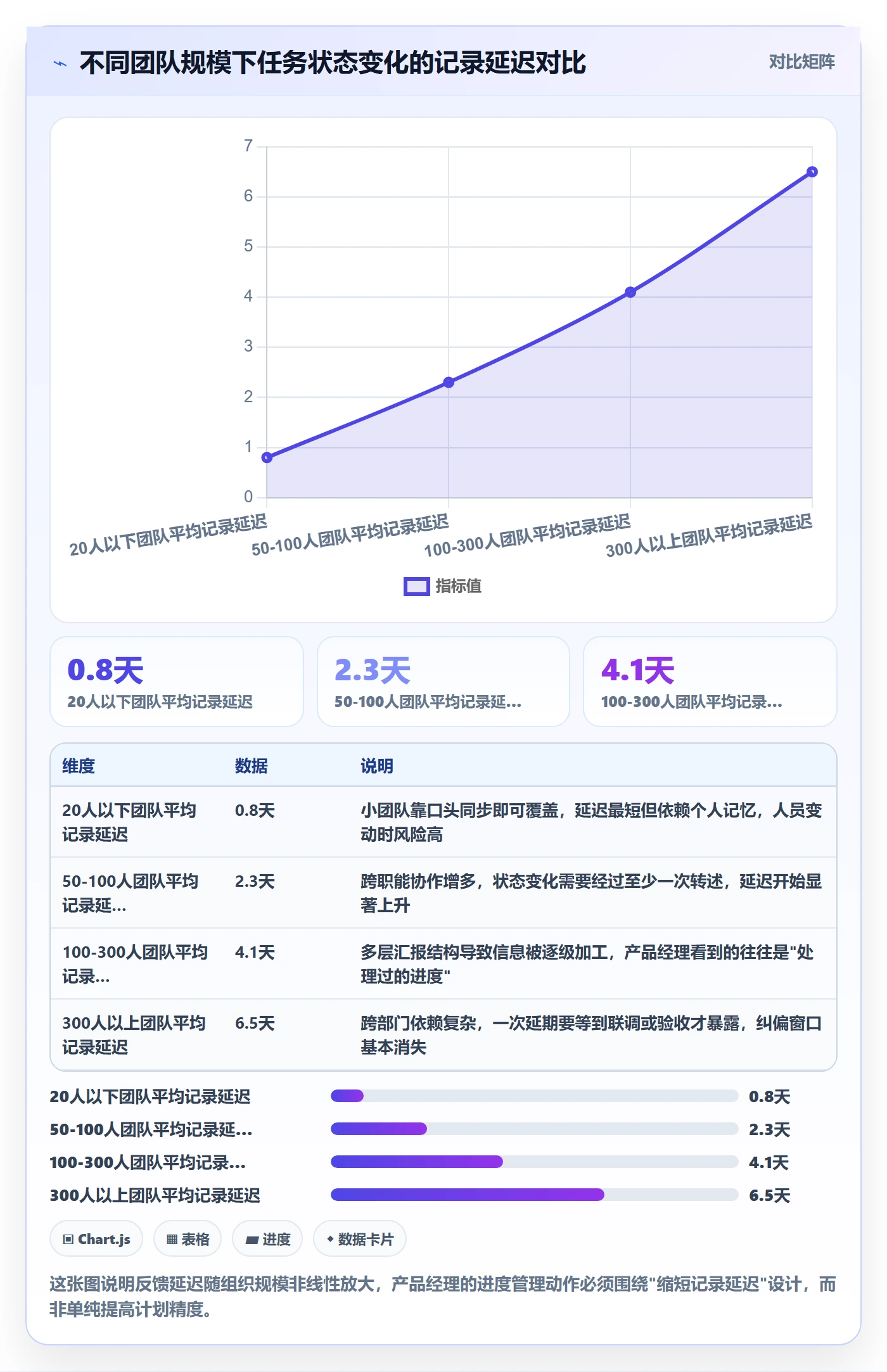This screenshot has width=887, height=1372.
Task: Click the 0.8天 table data cell
Action: pyautogui.click(x=255, y=810)
